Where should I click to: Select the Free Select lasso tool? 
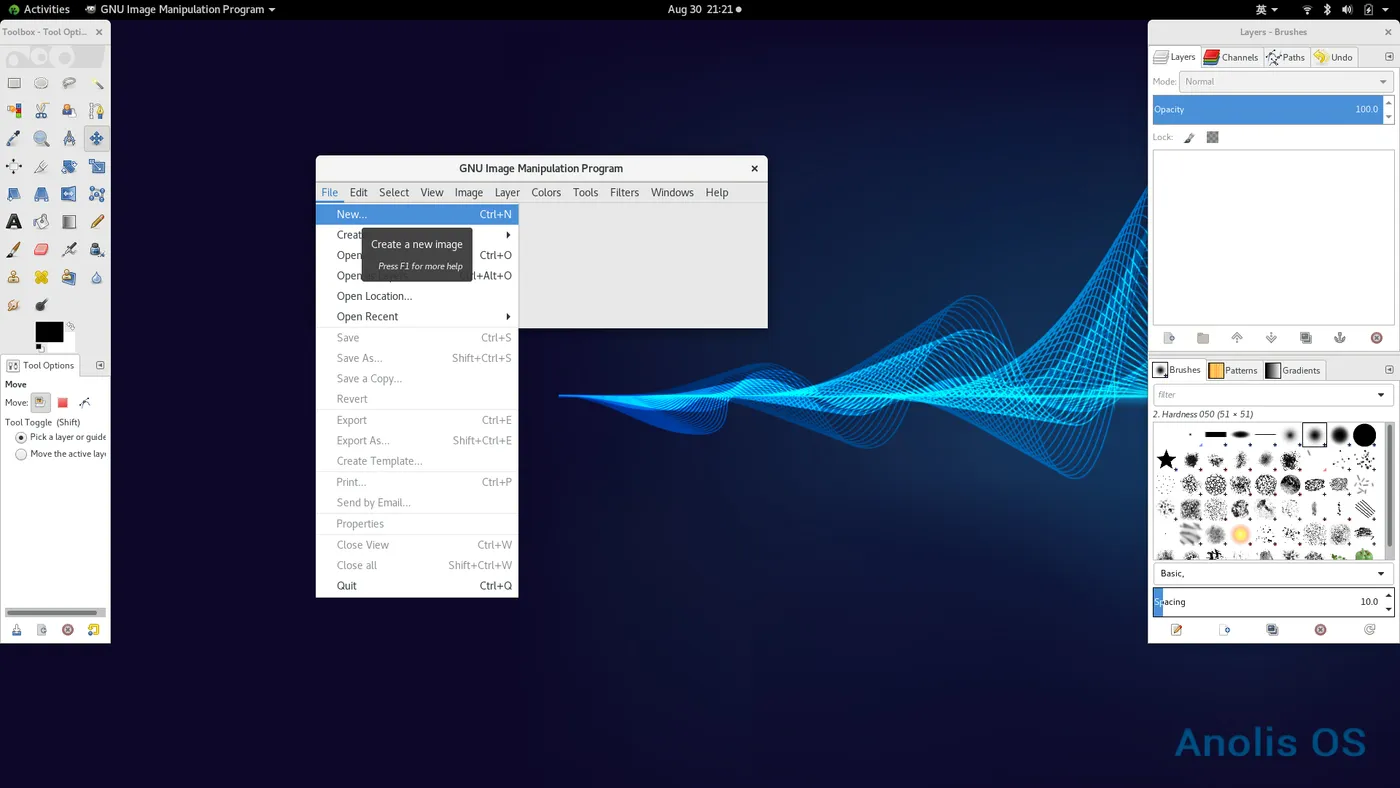coord(69,83)
